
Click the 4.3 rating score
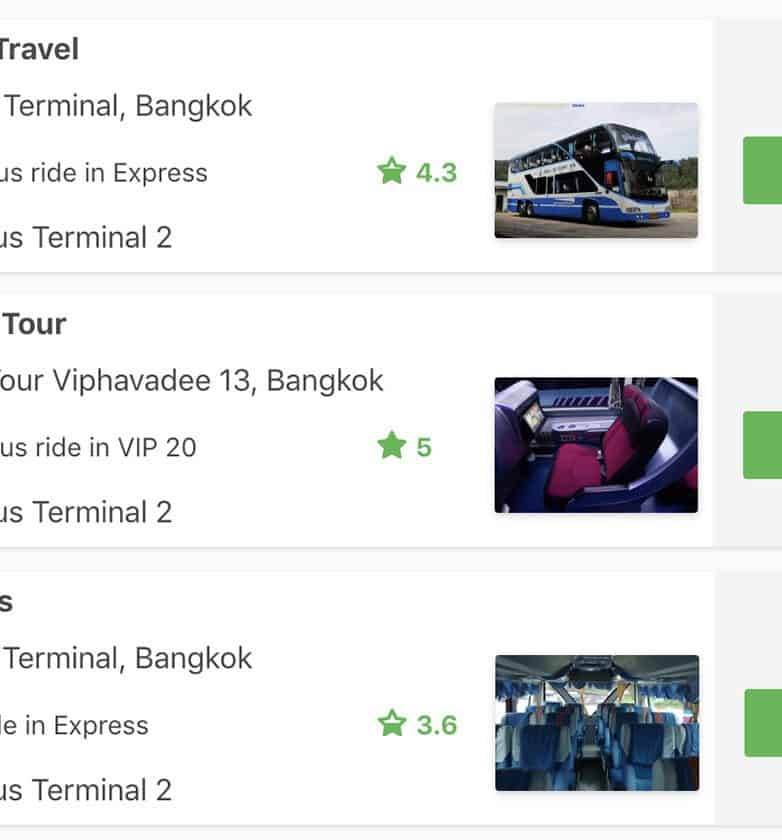(436, 173)
